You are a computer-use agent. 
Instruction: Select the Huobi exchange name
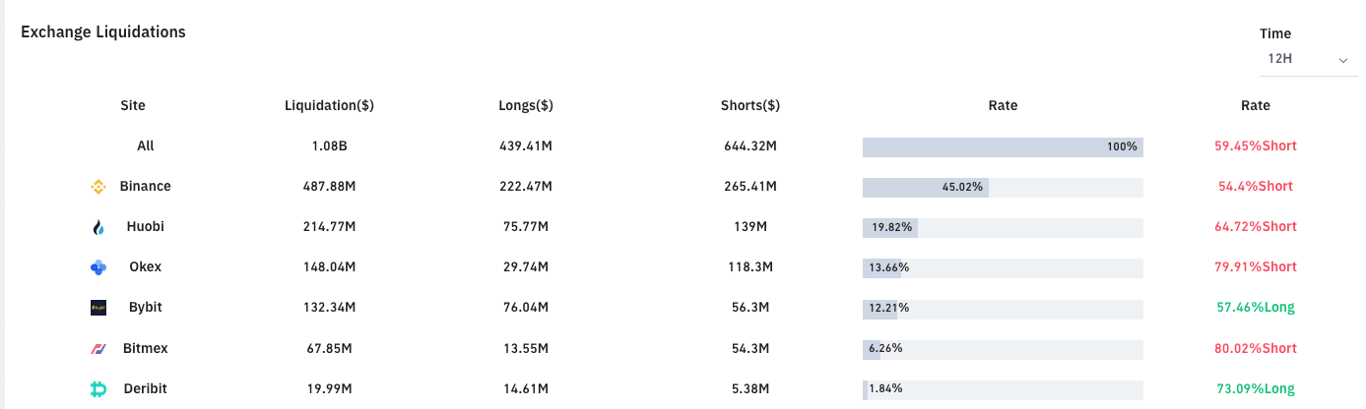145,227
